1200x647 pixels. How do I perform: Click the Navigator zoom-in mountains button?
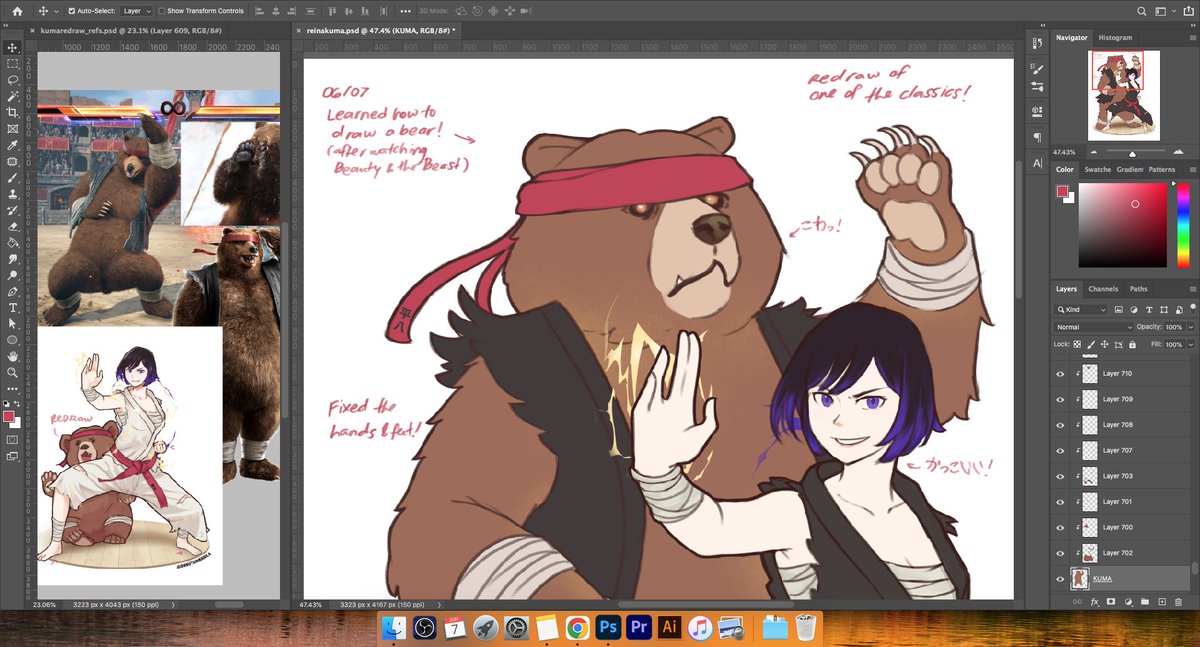click(x=1180, y=152)
